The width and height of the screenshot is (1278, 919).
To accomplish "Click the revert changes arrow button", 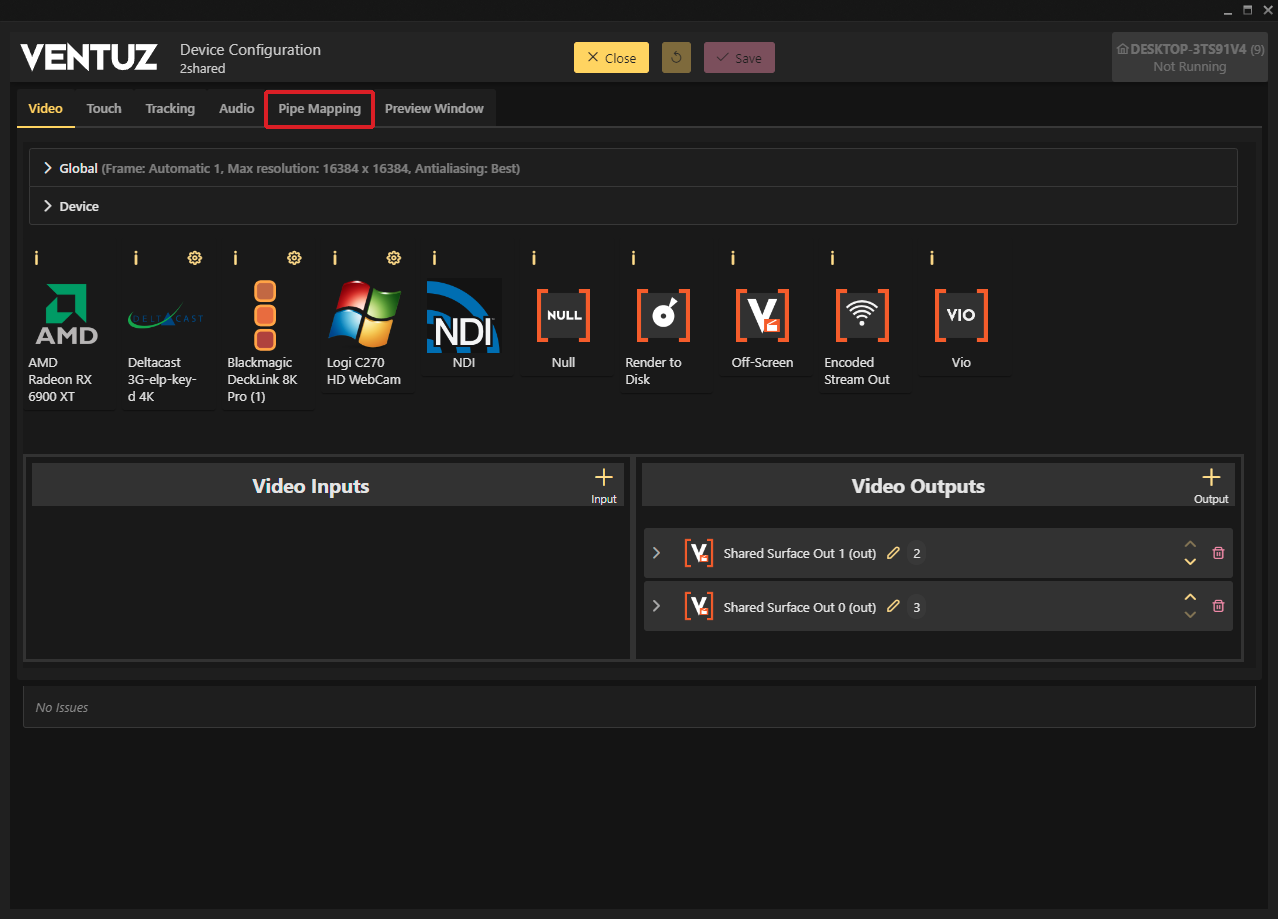I will 676,58.
